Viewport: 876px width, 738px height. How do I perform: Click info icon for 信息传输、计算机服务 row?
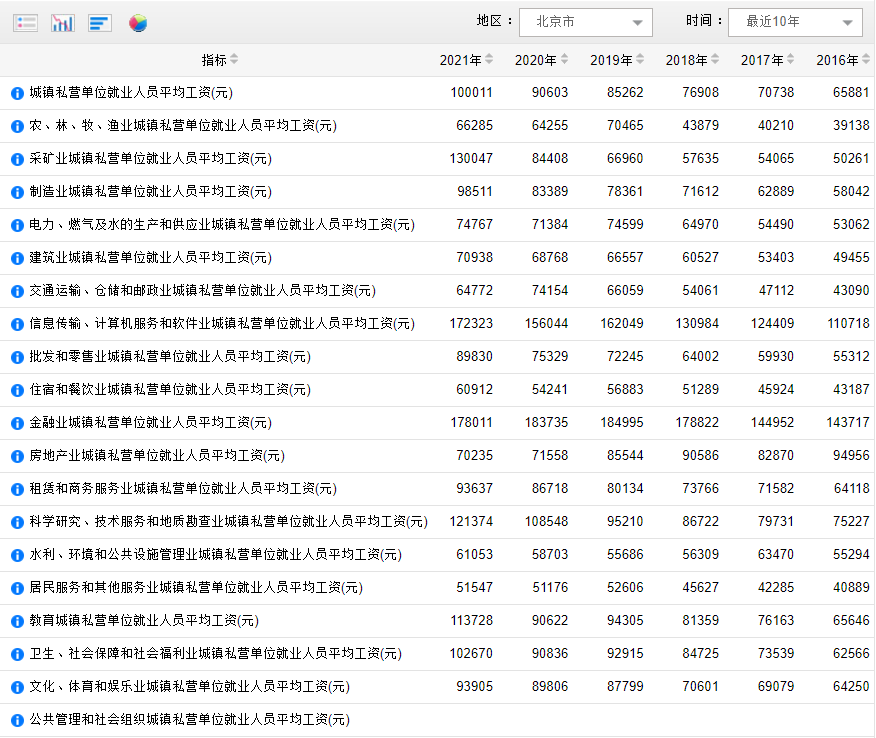pos(17,324)
